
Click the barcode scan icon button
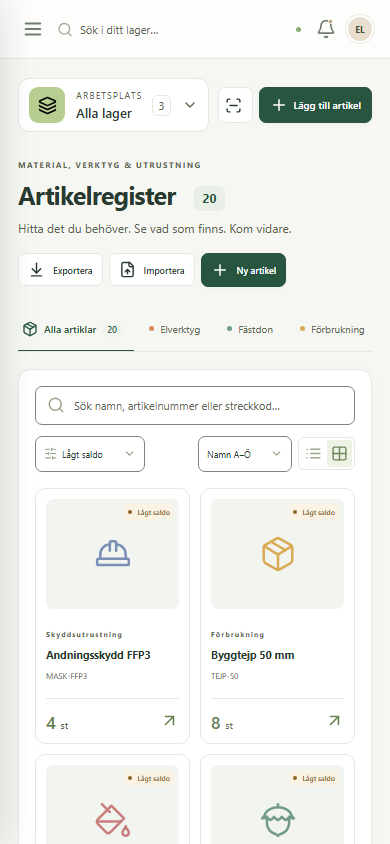click(x=235, y=105)
